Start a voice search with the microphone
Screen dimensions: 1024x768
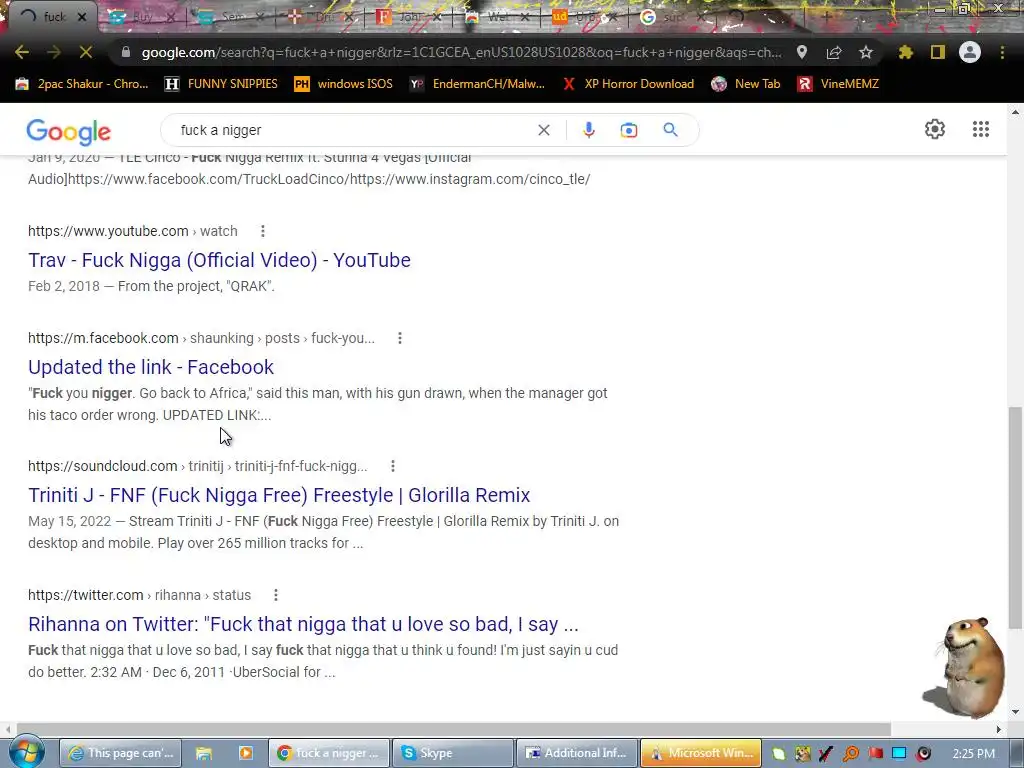point(588,130)
